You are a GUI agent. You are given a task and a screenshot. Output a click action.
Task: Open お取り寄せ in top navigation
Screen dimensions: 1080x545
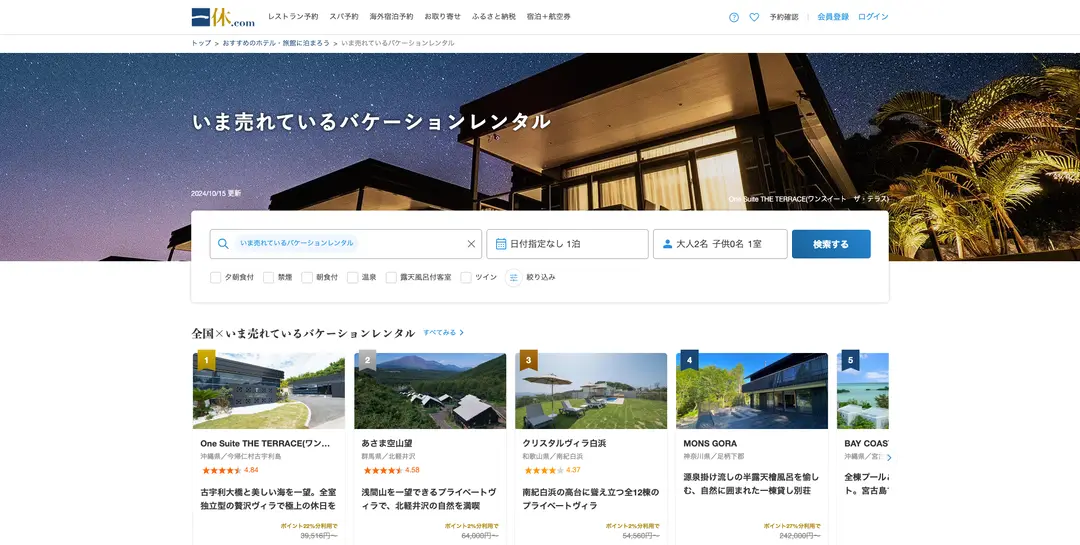coord(443,17)
